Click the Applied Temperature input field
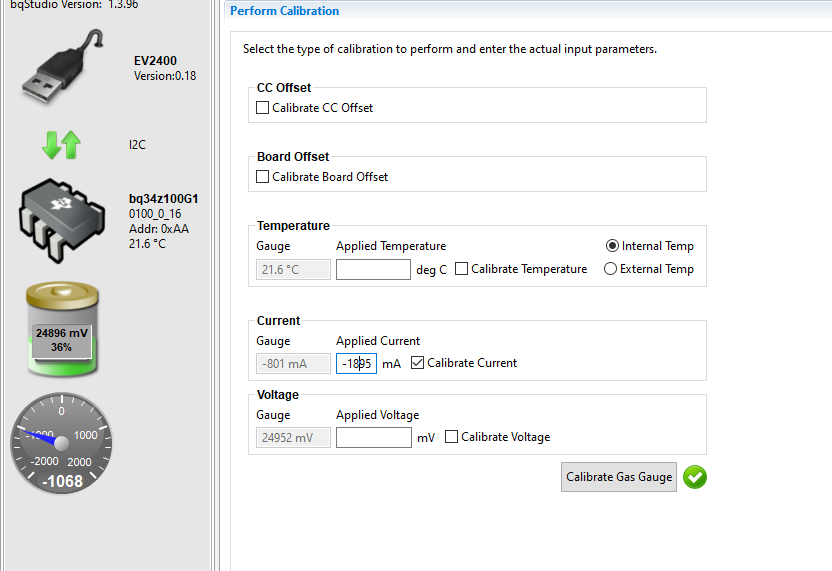Image resolution: width=832 pixels, height=571 pixels. click(373, 270)
